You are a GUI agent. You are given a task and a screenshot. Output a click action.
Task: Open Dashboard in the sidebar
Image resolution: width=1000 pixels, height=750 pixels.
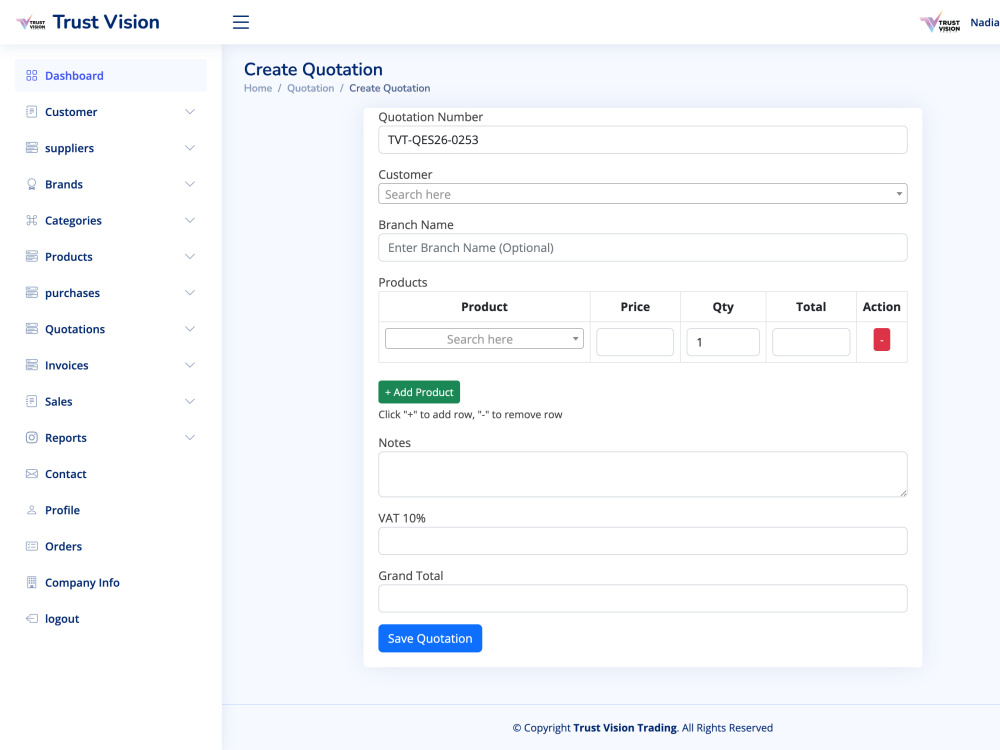[x=110, y=75]
